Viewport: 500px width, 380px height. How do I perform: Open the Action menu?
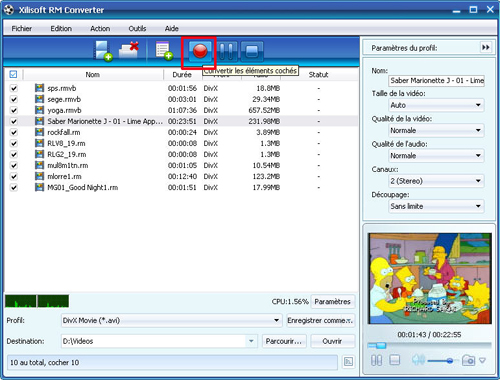[x=100, y=29]
